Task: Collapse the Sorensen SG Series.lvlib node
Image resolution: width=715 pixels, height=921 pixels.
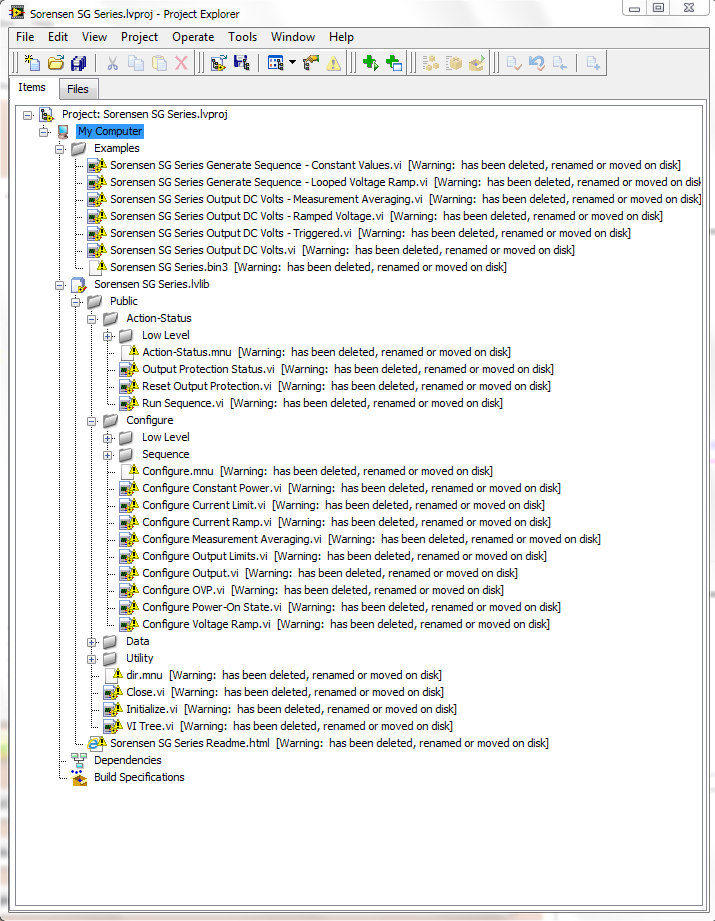Action: 59,285
